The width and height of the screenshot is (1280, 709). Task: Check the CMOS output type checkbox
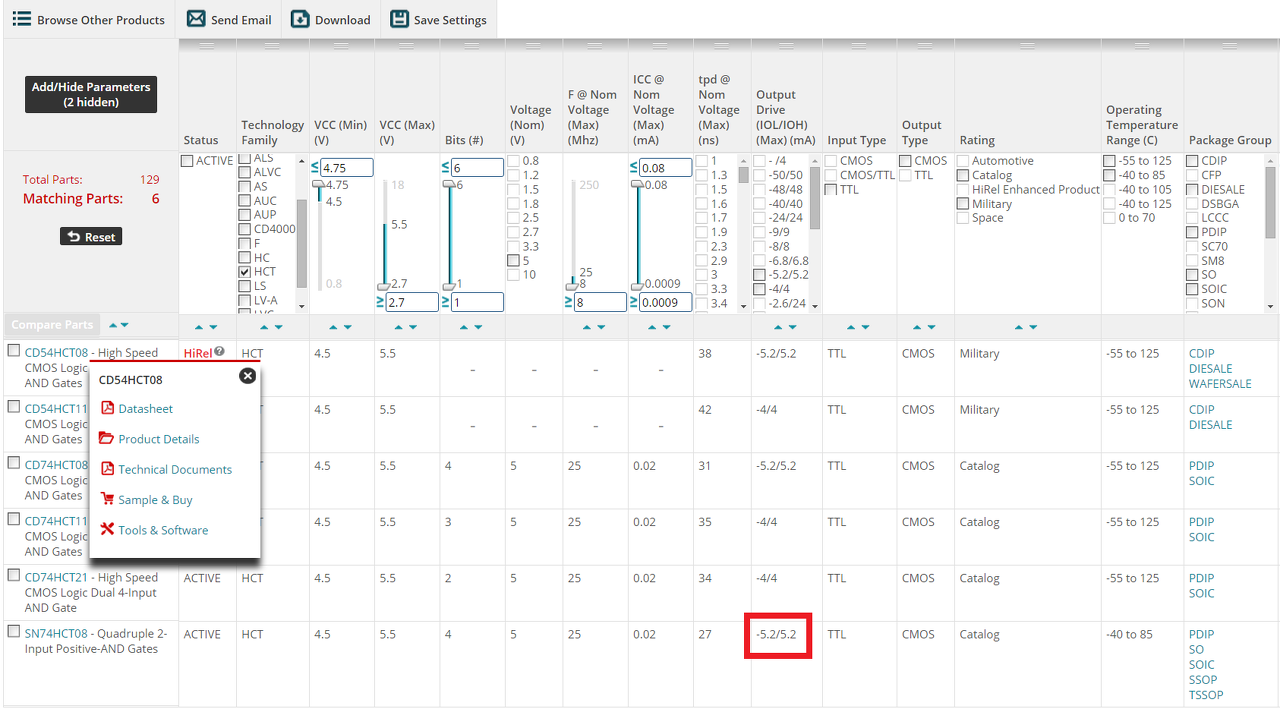[x=905, y=161]
